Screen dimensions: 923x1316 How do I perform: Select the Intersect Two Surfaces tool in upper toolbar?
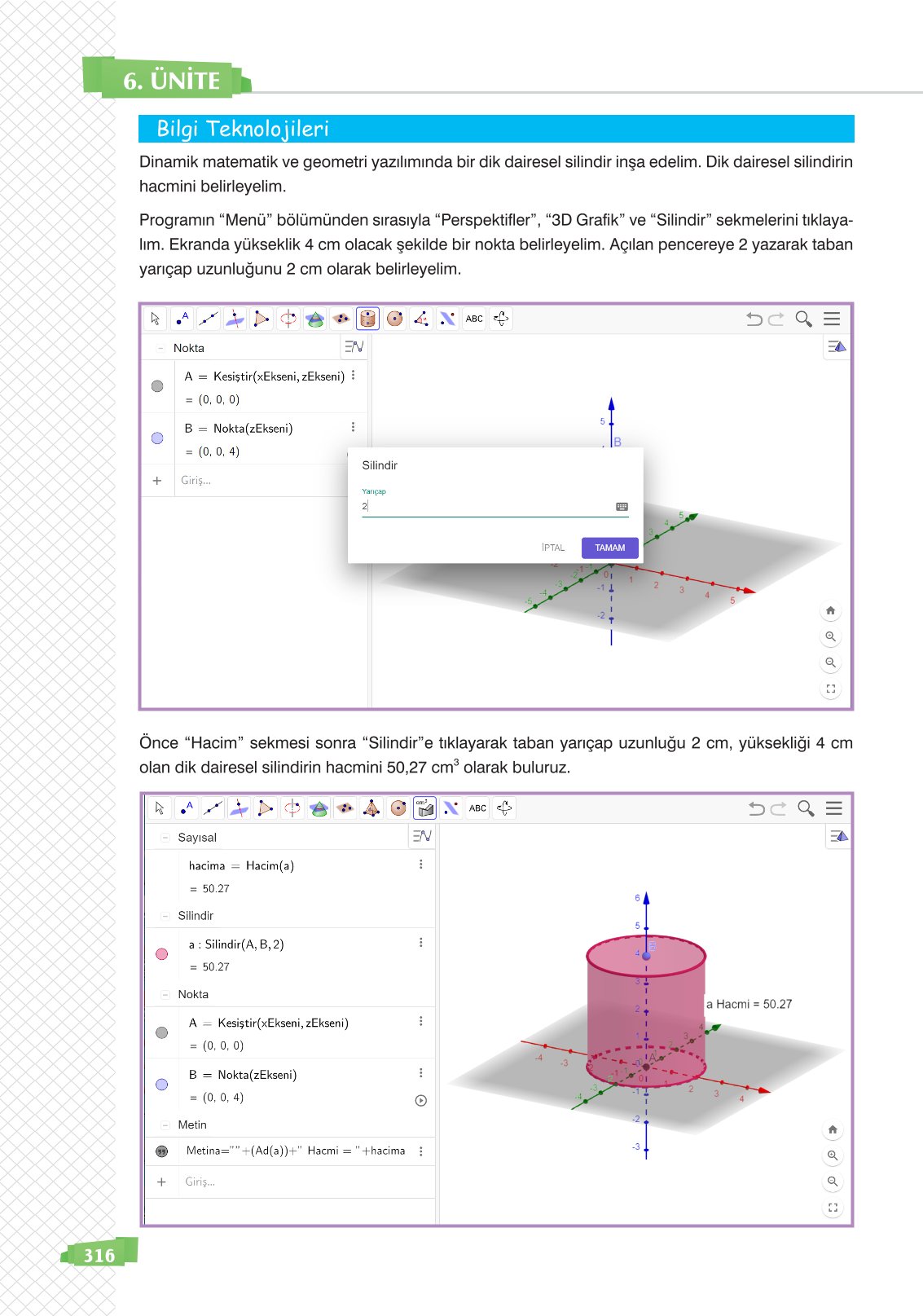click(x=314, y=319)
